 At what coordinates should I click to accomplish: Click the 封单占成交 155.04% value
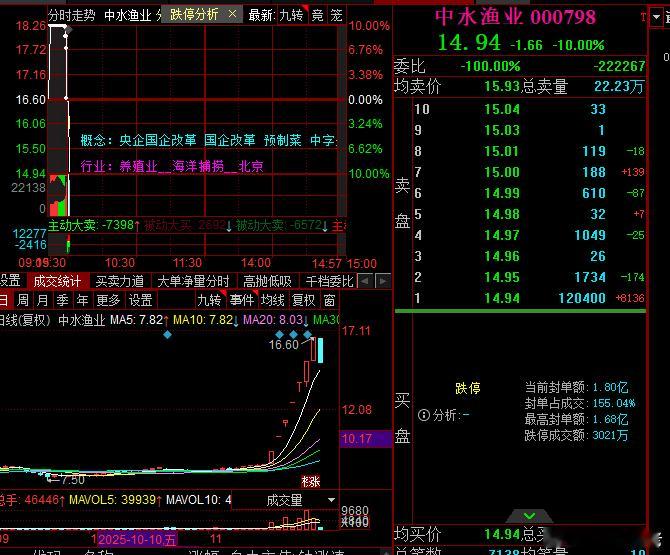[x=614, y=403]
